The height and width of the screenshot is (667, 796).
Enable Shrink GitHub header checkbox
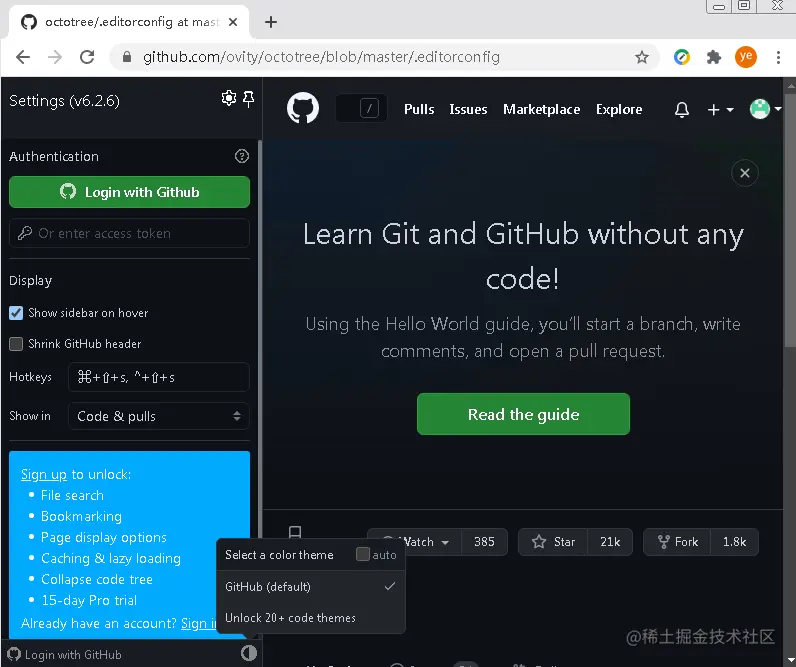click(x=16, y=344)
